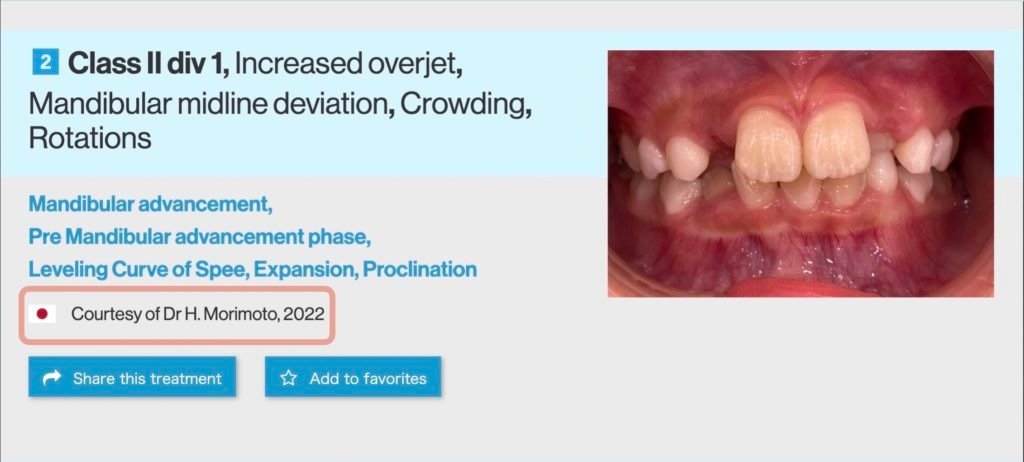Click the upper front incisors in photo

point(802,144)
